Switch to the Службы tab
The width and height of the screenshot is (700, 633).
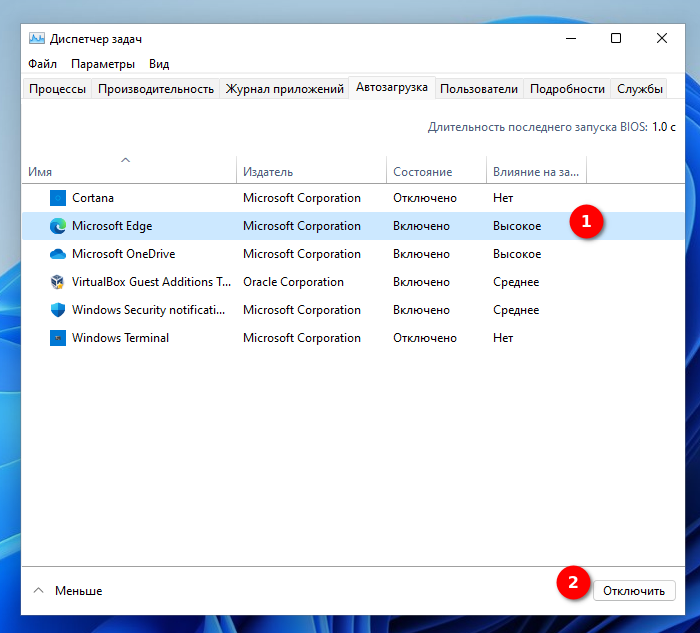(x=639, y=89)
